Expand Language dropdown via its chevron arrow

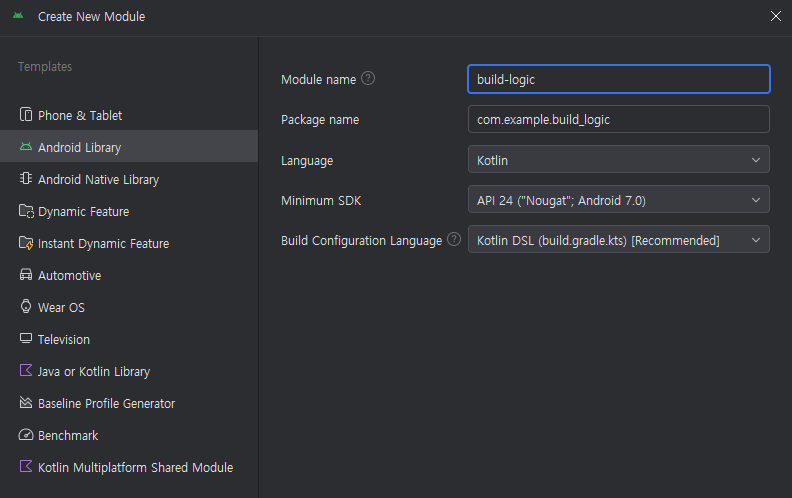pyautogui.click(x=756, y=160)
